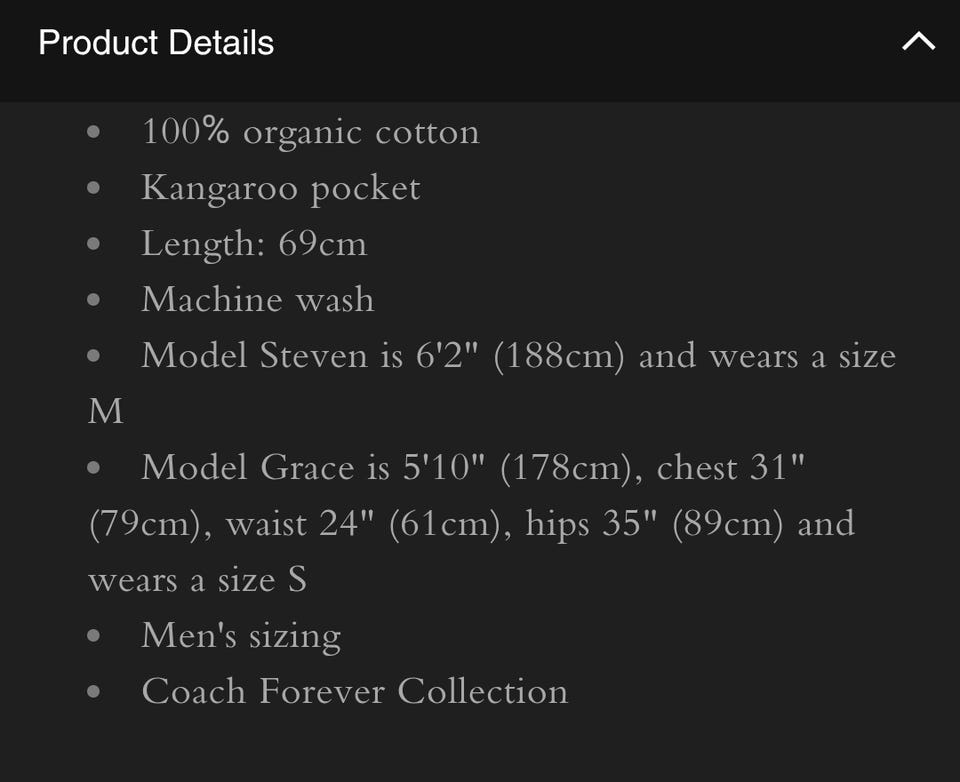Select the "wears a size S" text
960x782 pixels.
[197, 580]
